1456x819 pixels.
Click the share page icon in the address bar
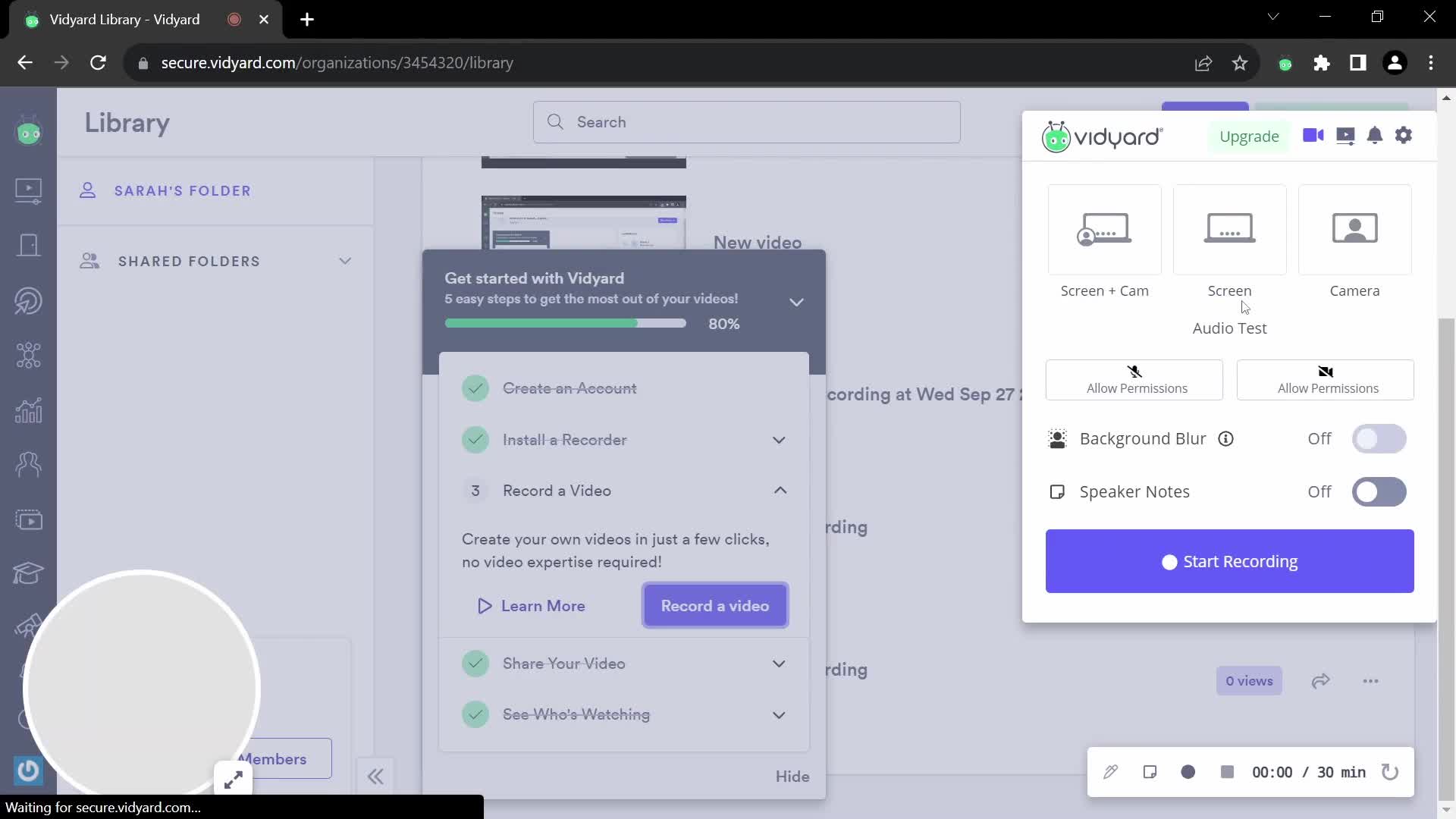click(x=1203, y=63)
